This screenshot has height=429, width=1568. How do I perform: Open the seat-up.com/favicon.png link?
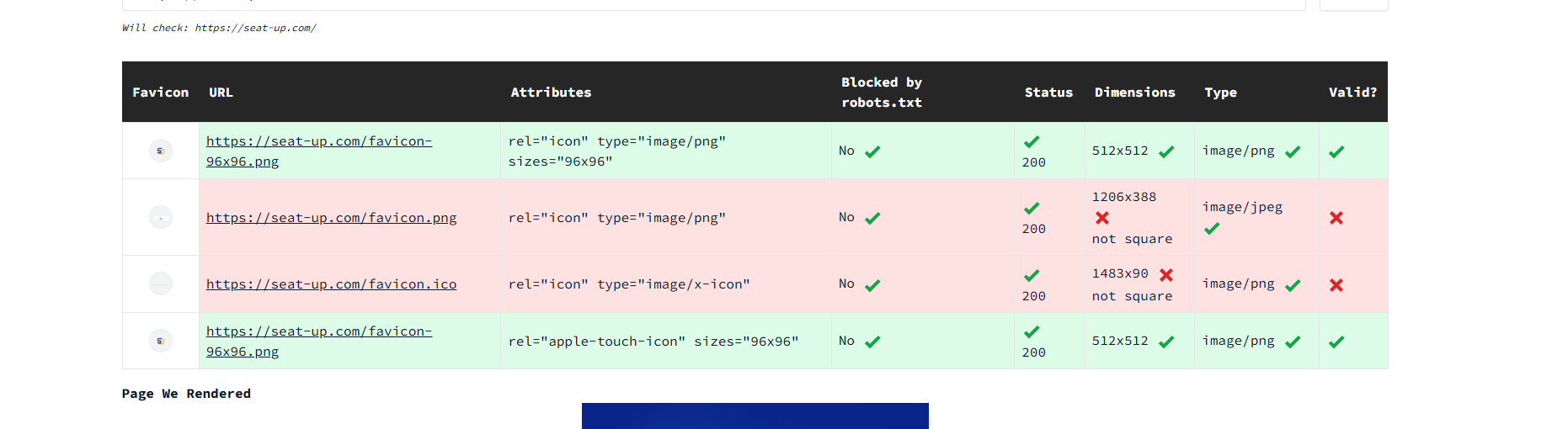[332, 218]
